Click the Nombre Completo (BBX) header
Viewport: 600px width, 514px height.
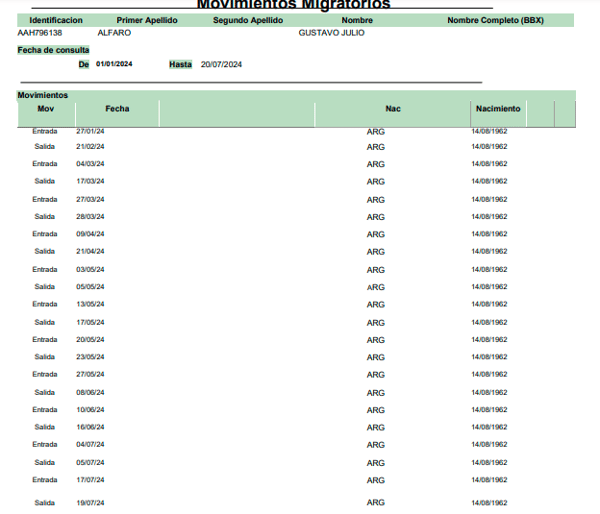pyautogui.click(x=496, y=20)
